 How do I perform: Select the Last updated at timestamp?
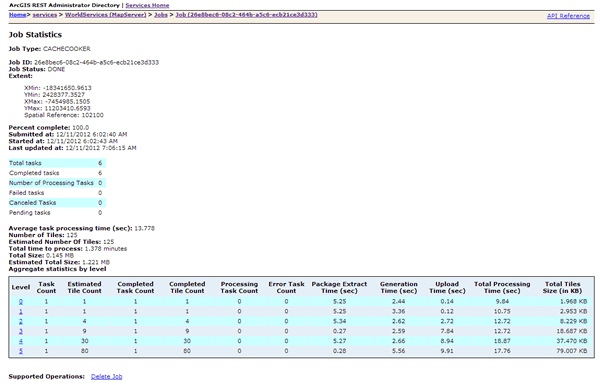(x=101, y=148)
